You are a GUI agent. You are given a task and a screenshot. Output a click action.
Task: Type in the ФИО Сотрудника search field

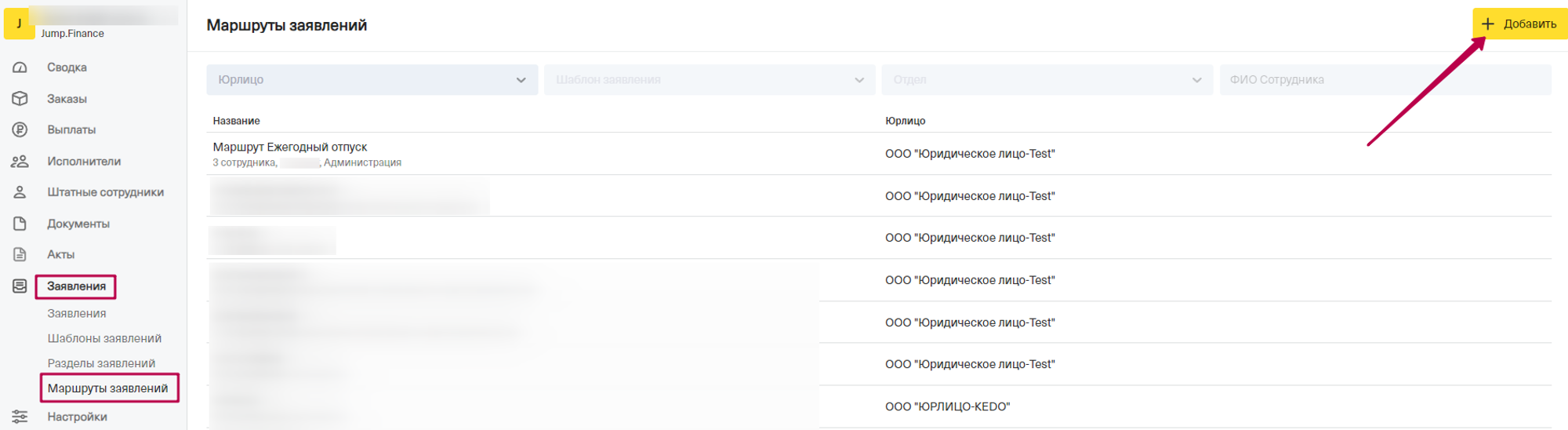click(x=1385, y=80)
